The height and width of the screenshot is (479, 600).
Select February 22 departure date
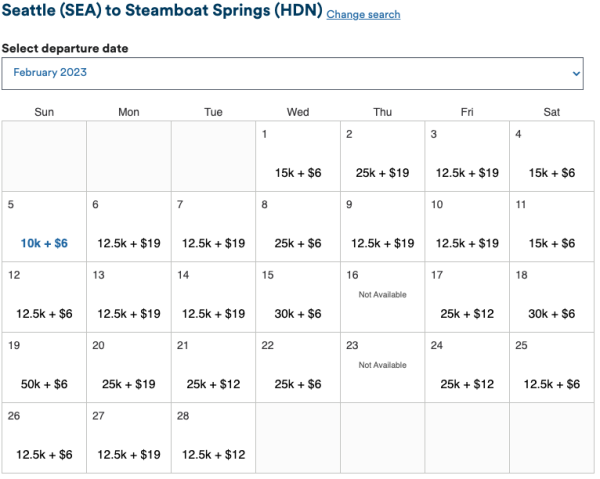coord(298,384)
